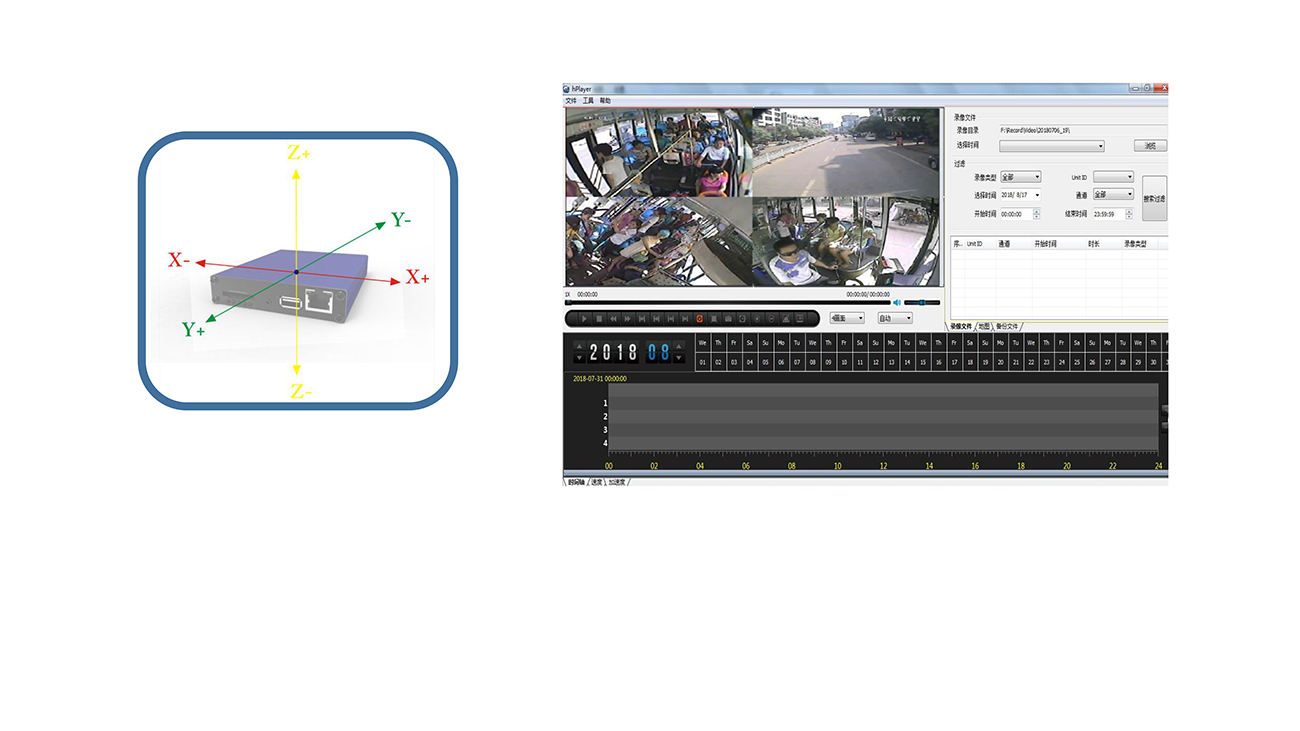Click the 浏览 browse button

point(1150,146)
